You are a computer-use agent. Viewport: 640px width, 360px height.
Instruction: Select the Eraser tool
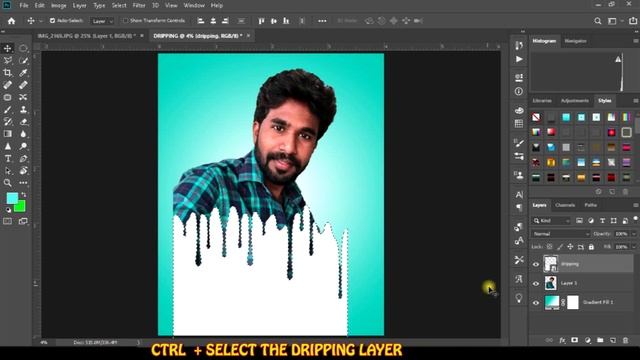point(23,122)
